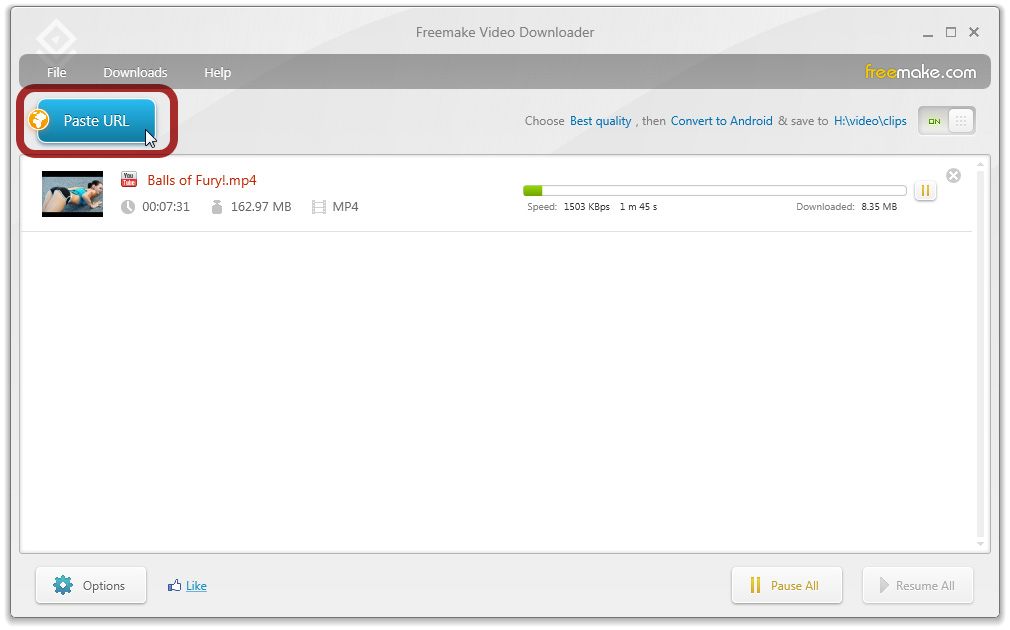The image size is (1010, 630).
Task: Open the Balls of Fury video thumbnail
Action: point(72,194)
